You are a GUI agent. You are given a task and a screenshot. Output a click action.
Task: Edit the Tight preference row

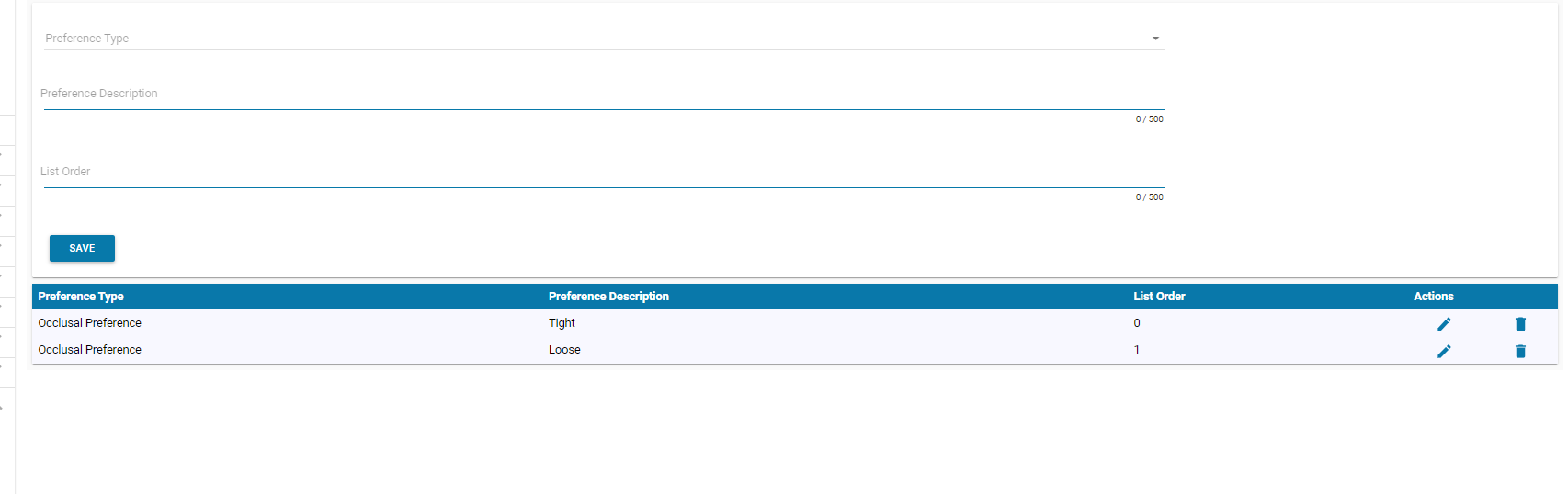point(1444,324)
